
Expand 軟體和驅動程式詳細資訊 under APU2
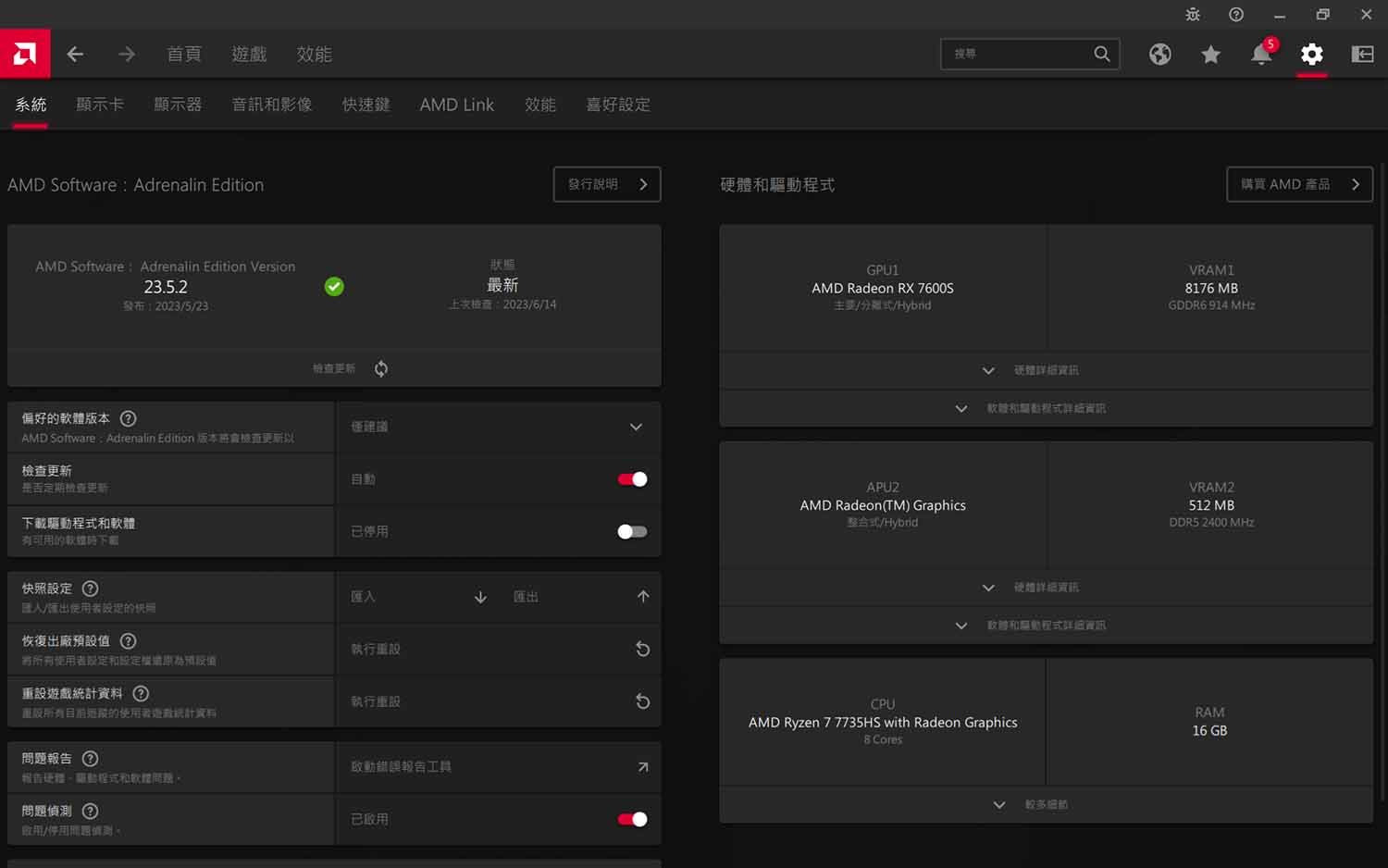click(x=1046, y=626)
